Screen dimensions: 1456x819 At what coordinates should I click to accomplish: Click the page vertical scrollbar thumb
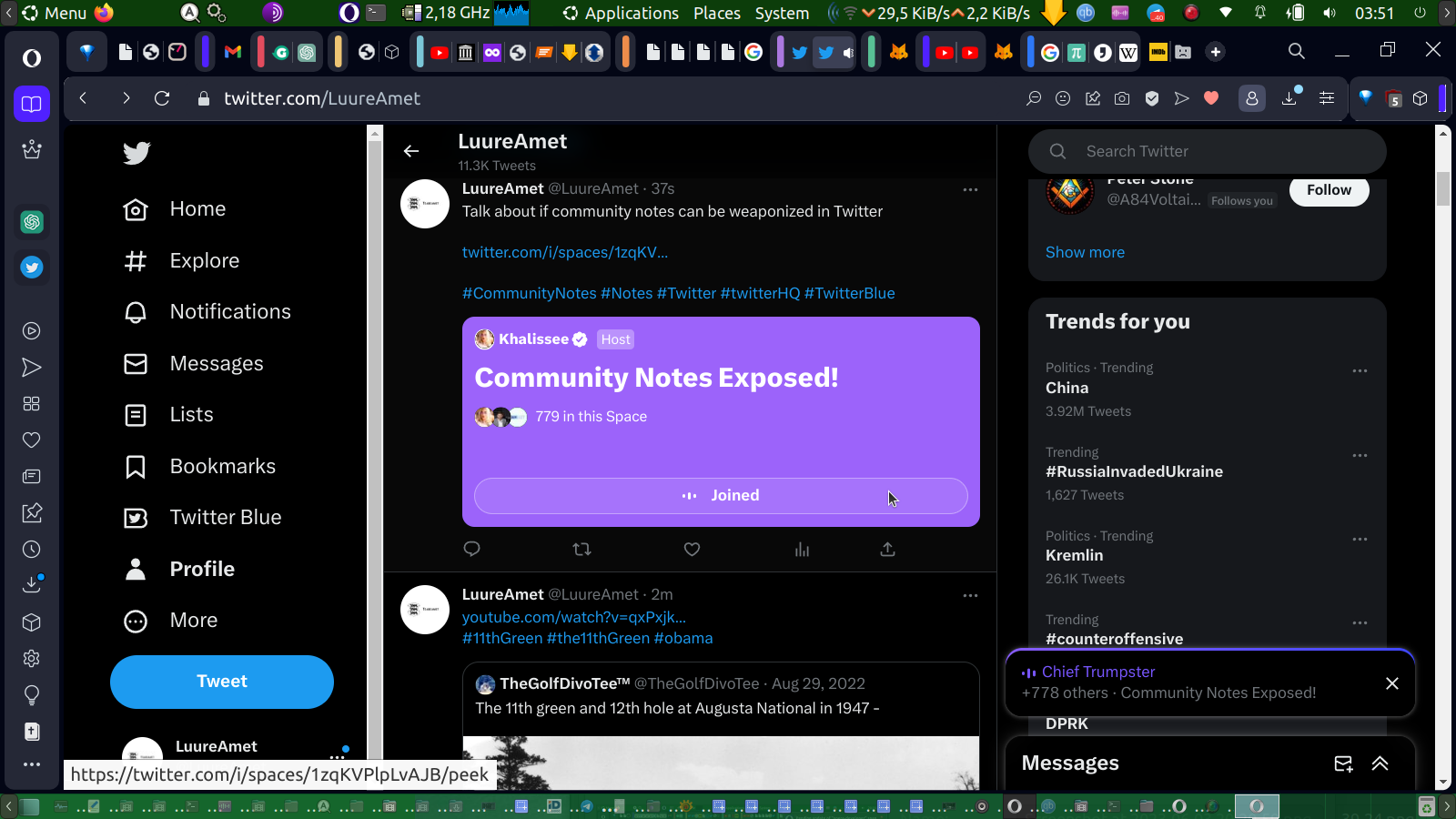point(1442,188)
